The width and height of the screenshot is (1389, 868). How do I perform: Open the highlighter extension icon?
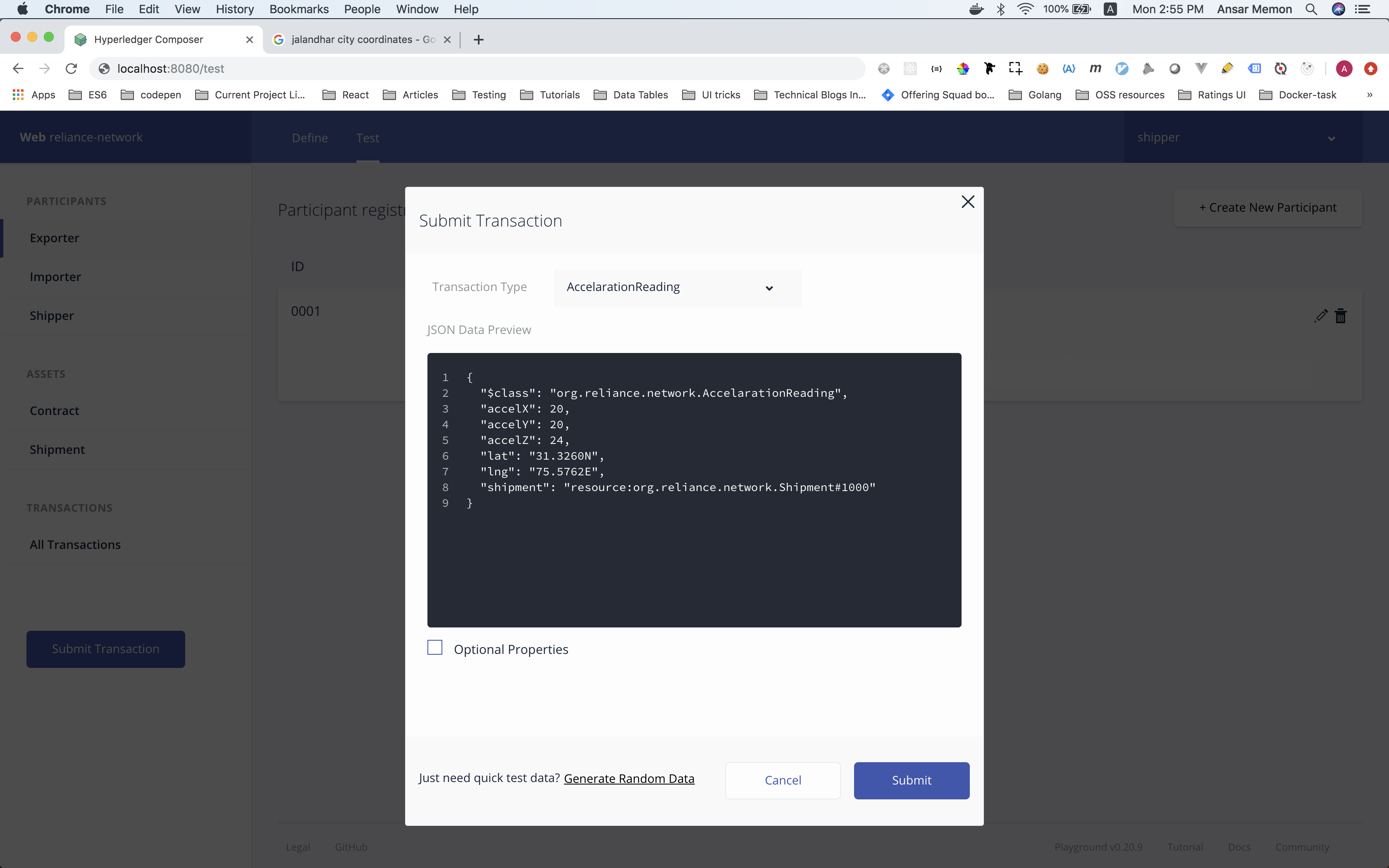tap(1226, 68)
